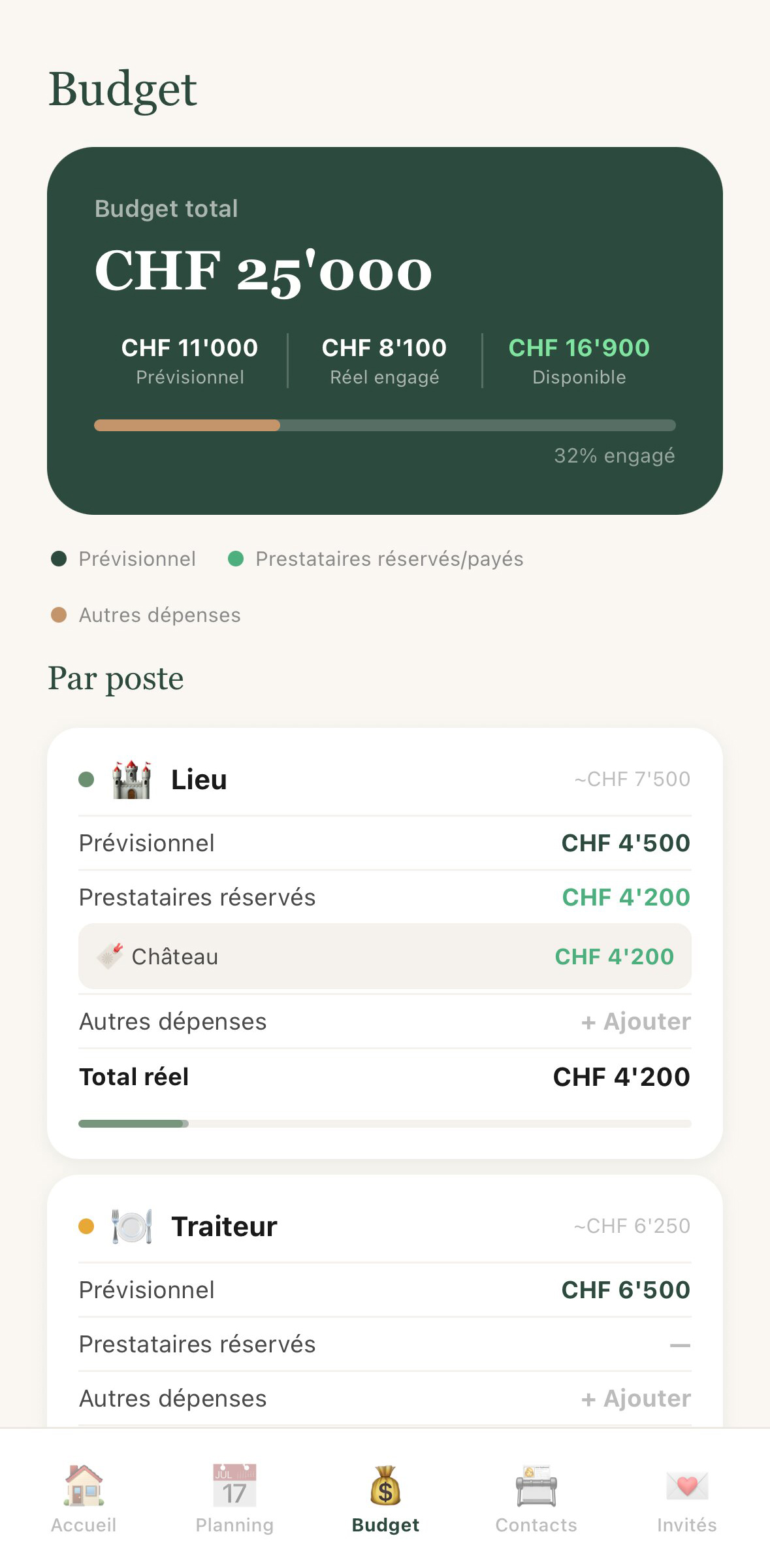Screen dimensions: 770x1568
Task: Add other expenses under Traiteur
Action: click(x=635, y=1399)
